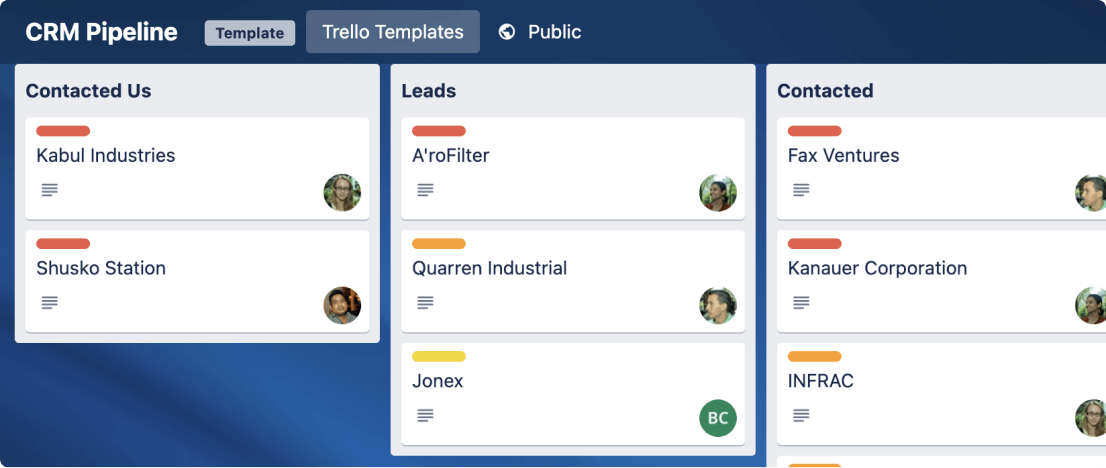
Task: Click the BC member avatar on Jonex
Action: [718, 419]
